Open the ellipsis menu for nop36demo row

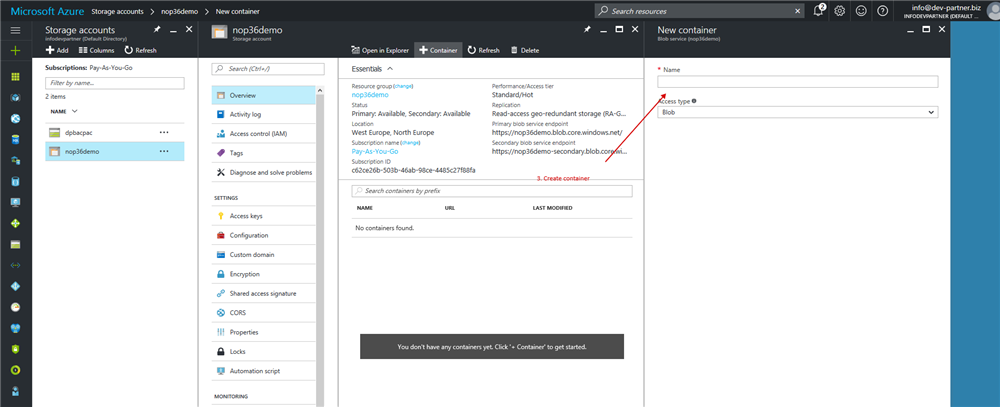(x=164, y=151)
